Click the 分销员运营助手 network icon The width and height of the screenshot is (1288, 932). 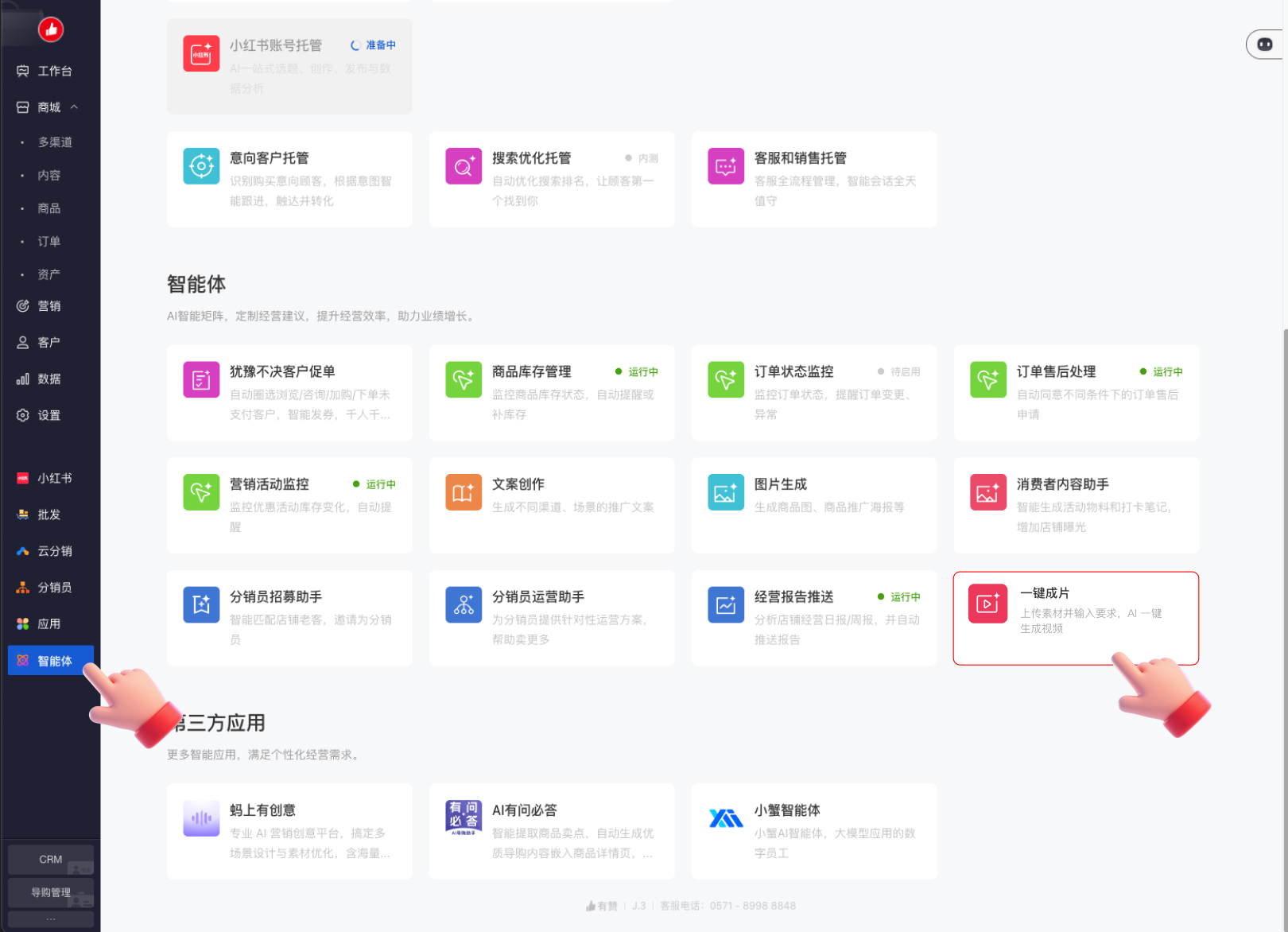(x=464, y=604)
